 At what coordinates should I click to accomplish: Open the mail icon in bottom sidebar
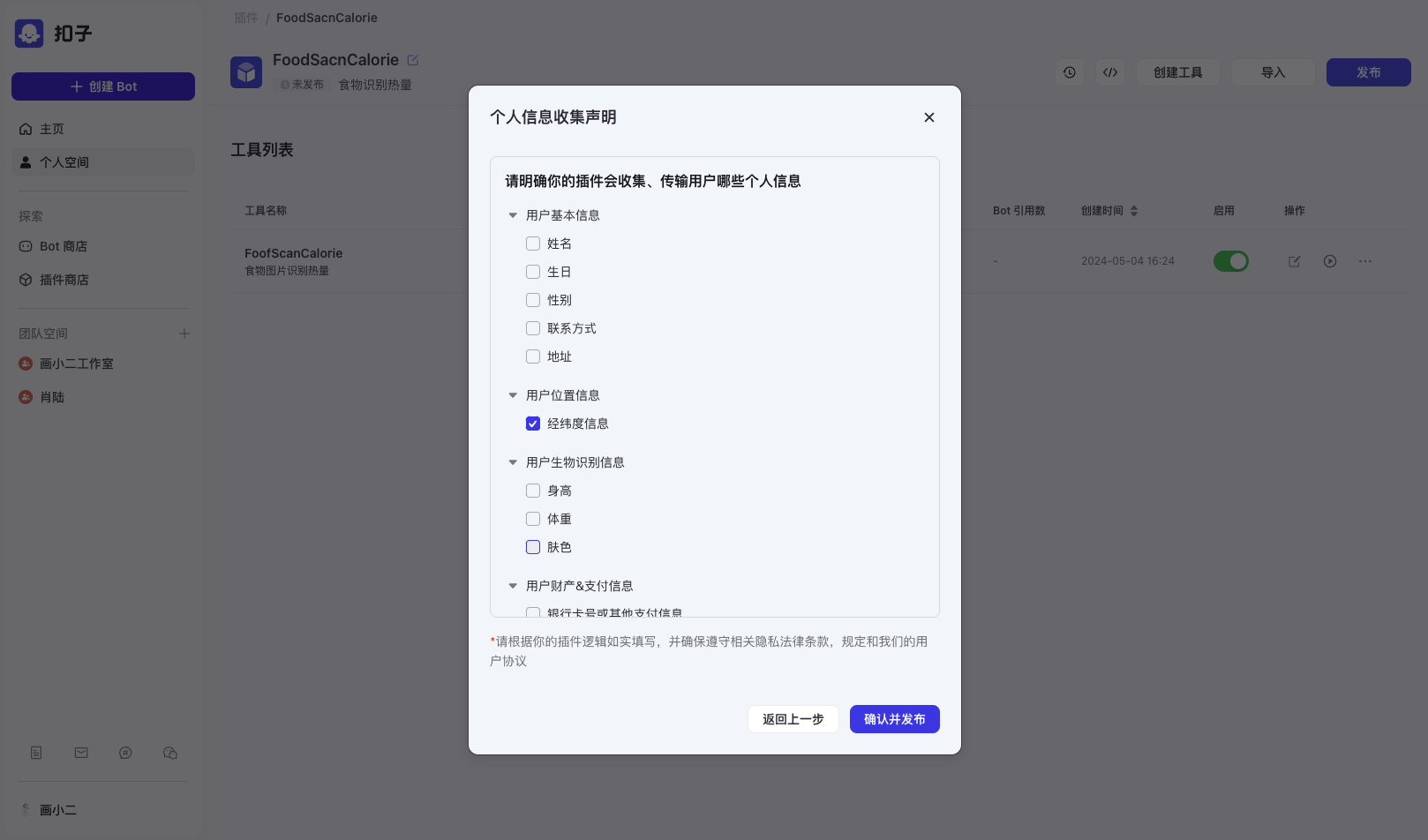tap(81, 753)
